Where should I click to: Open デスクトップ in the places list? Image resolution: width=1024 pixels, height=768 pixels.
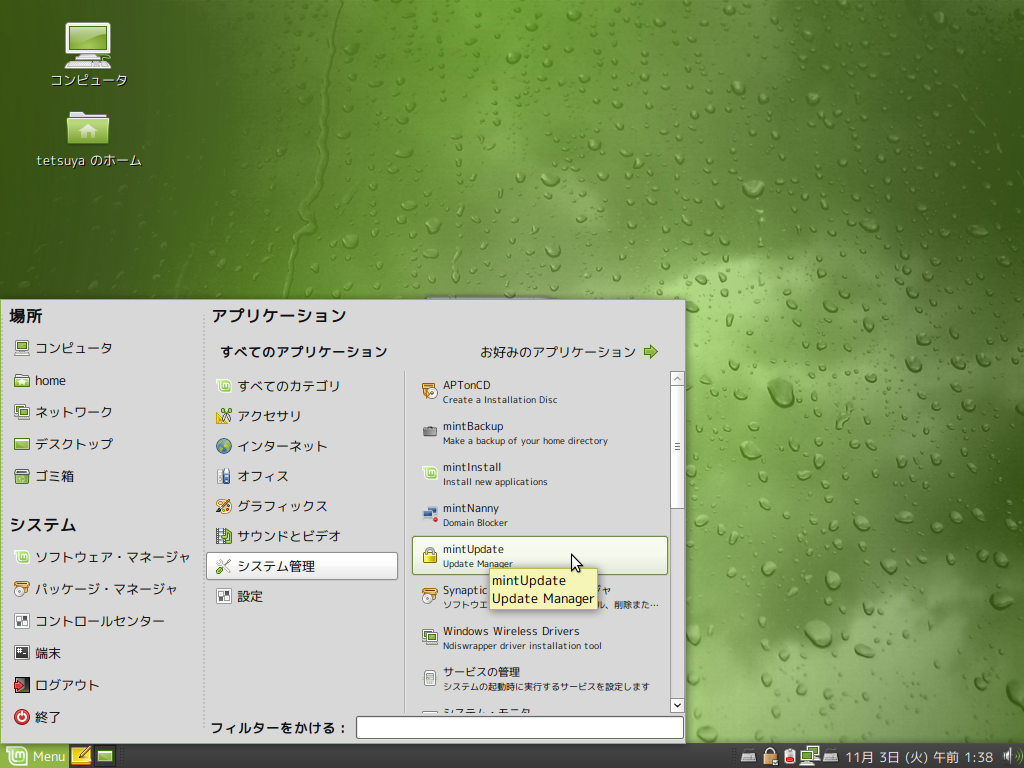(63, 444)
